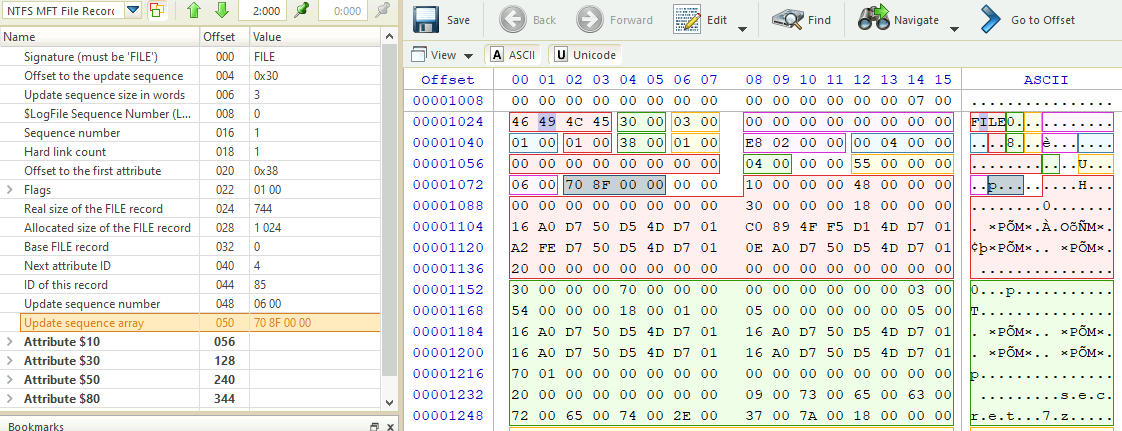Click the Bookmarks panel float icon
The image size is (1122, 431).
[x=374, y=427]
